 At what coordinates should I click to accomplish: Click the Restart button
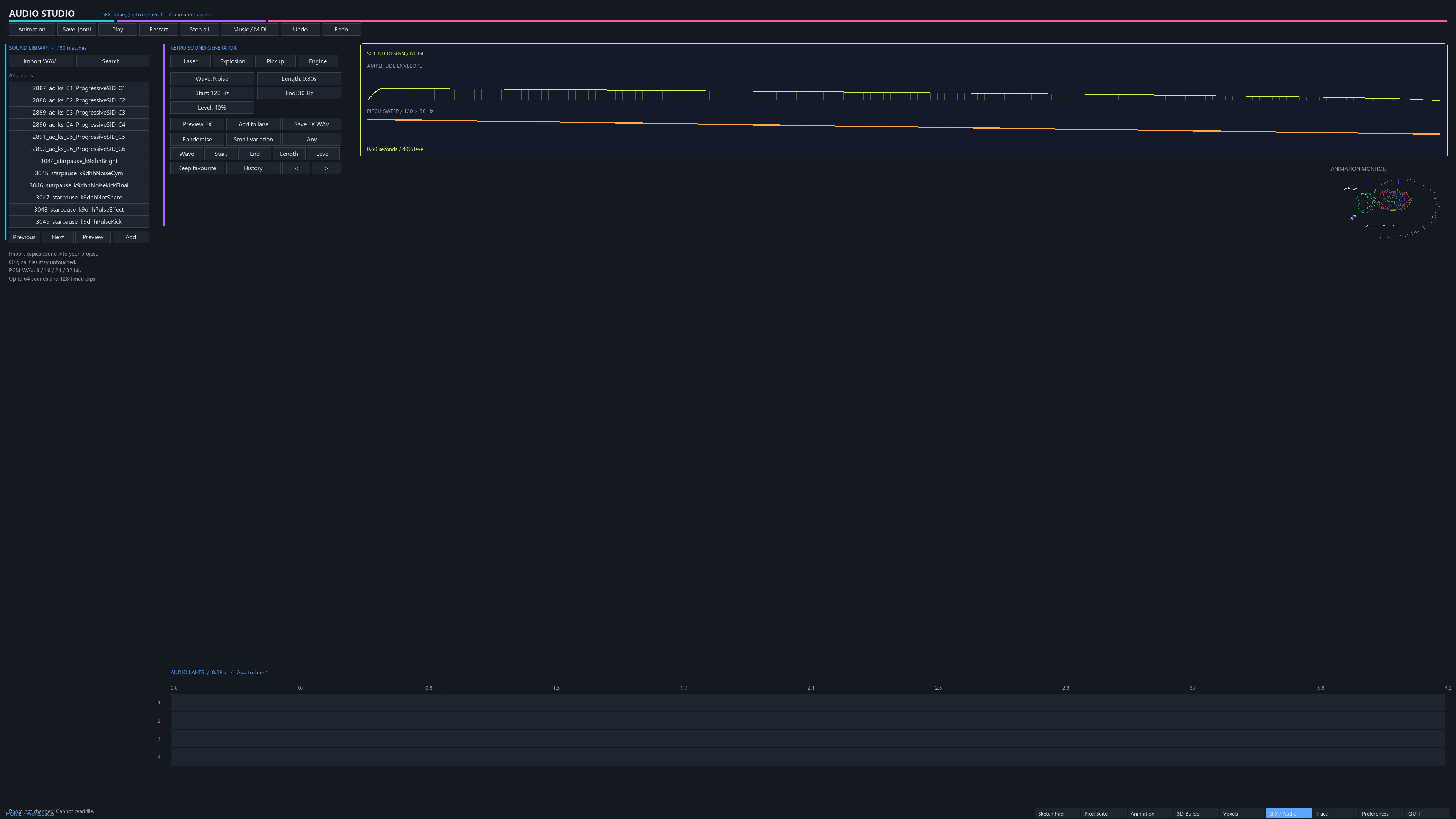point(158,30)
